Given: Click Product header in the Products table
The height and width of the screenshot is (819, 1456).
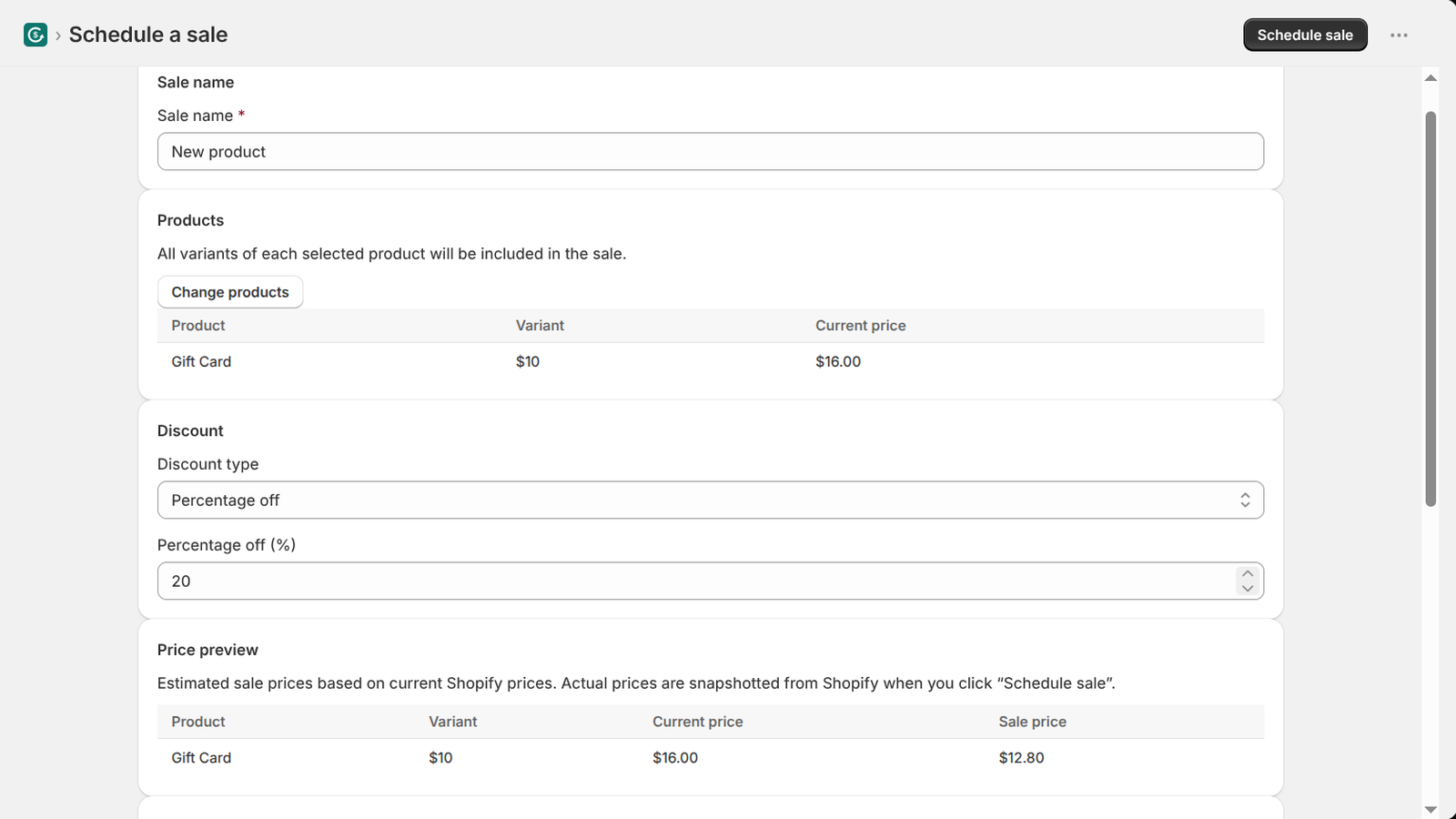Looking at the screenshot, I should tap(198, 326).
